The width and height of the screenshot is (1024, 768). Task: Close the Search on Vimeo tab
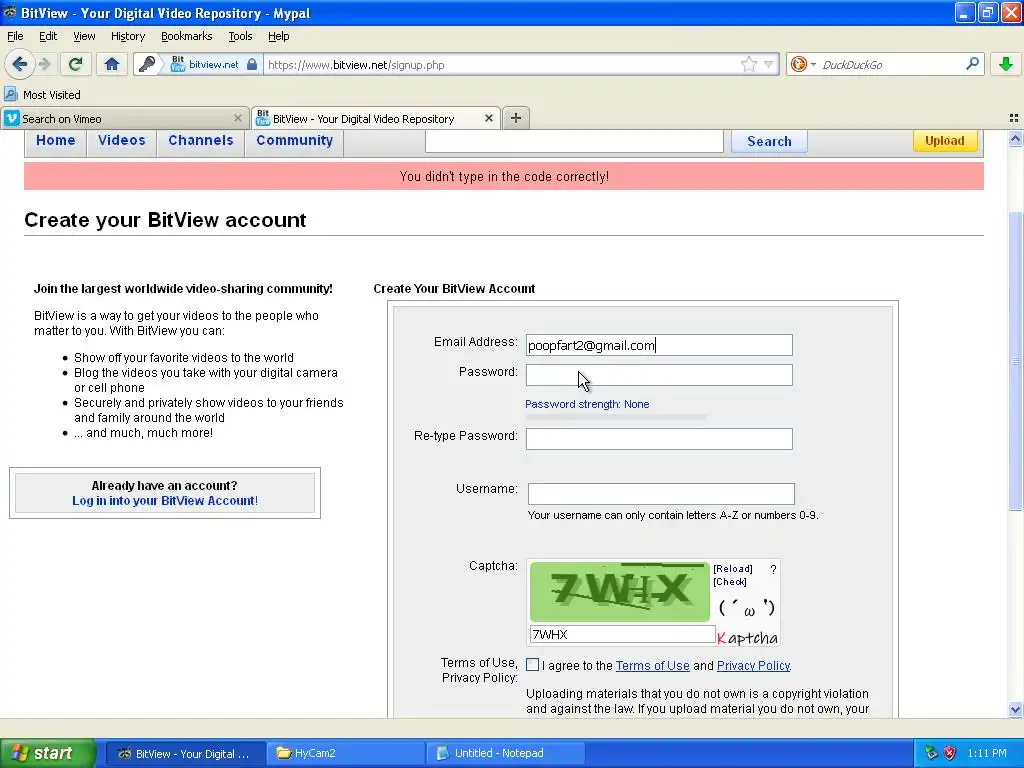pyautogui.click(x=238, y=118)
